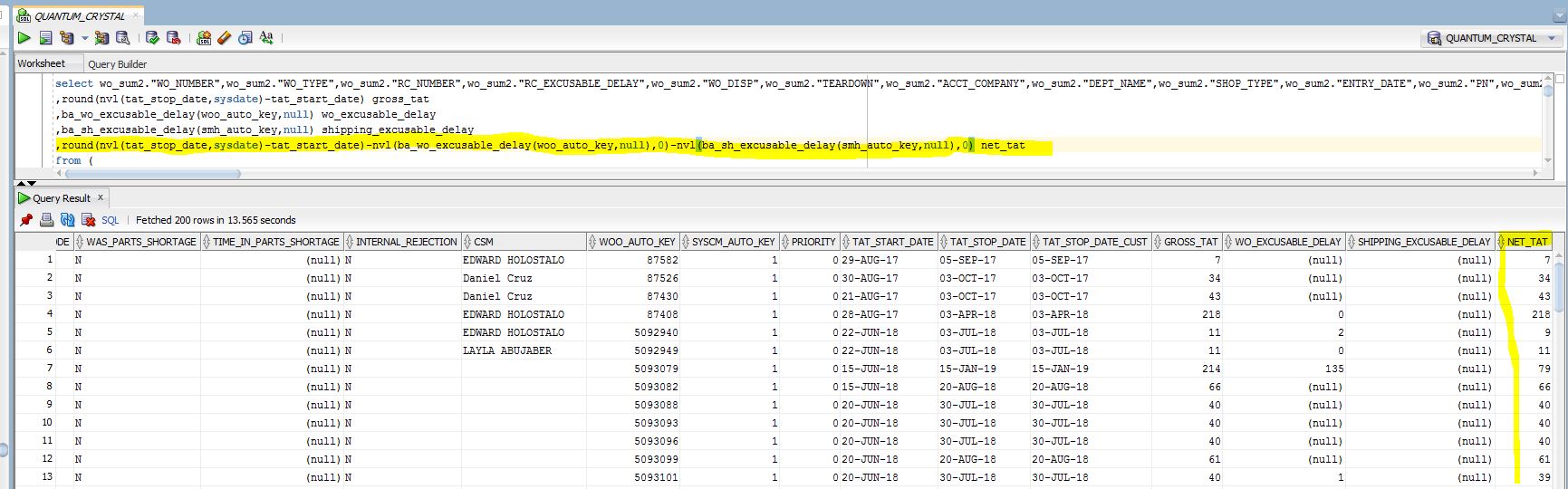1568x489 pixels.
Task: Click the SQL editor vertical scrollbar
Action: tap(1548, 122)
